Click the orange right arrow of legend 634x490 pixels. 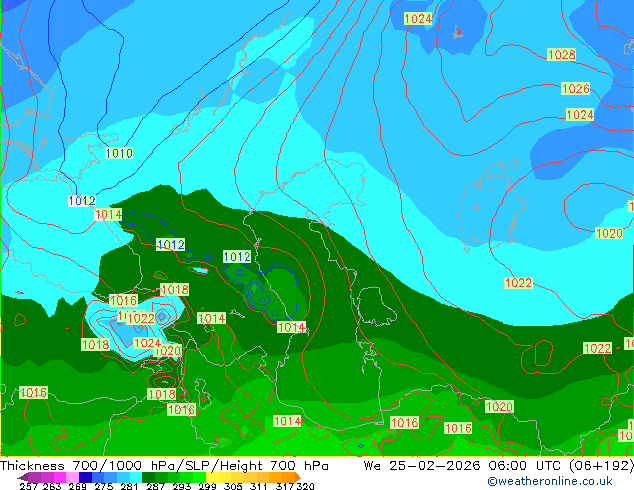[x=297, y=477]
